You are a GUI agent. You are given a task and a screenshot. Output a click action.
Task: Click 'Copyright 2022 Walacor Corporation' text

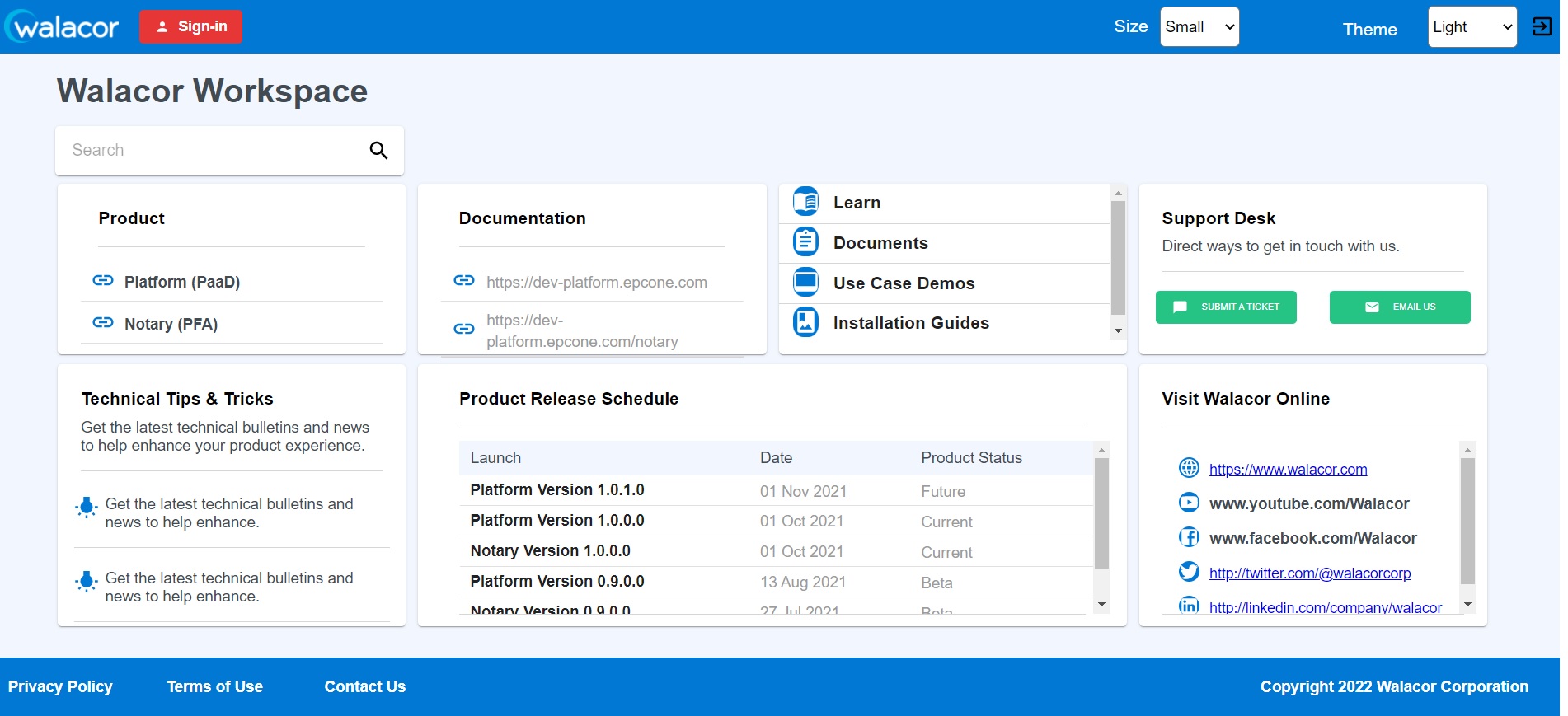pos(1394,686)
